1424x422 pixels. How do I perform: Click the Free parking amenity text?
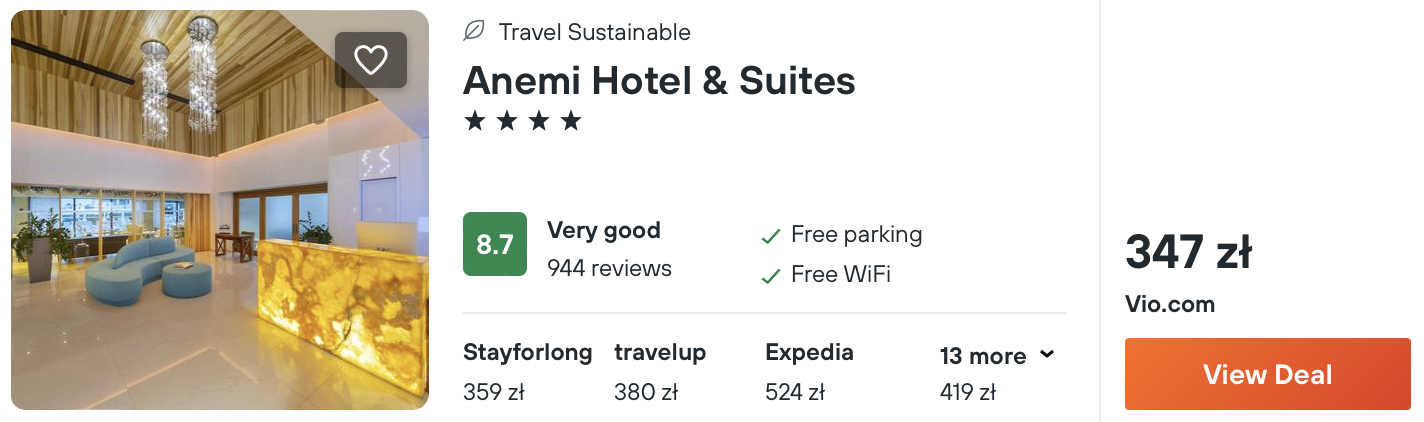coord(856,235)
